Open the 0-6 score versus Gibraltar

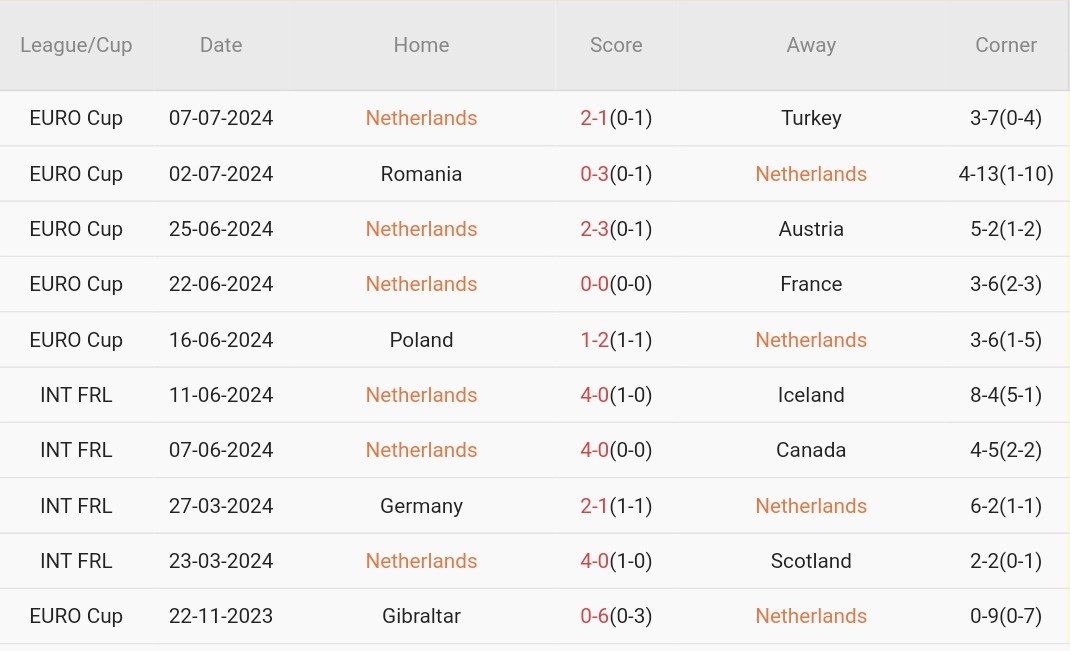pyautogui.click(x=594, y=616)
